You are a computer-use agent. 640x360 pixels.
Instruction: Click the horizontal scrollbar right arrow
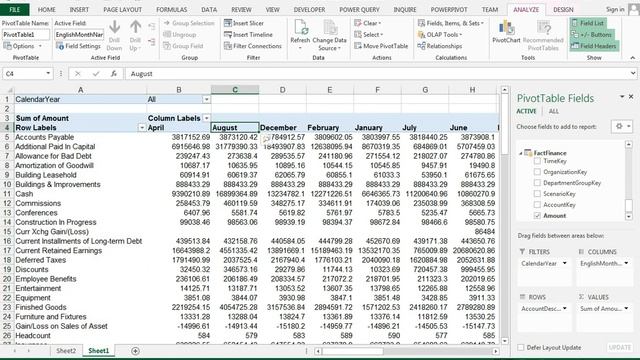coord(495,351)
